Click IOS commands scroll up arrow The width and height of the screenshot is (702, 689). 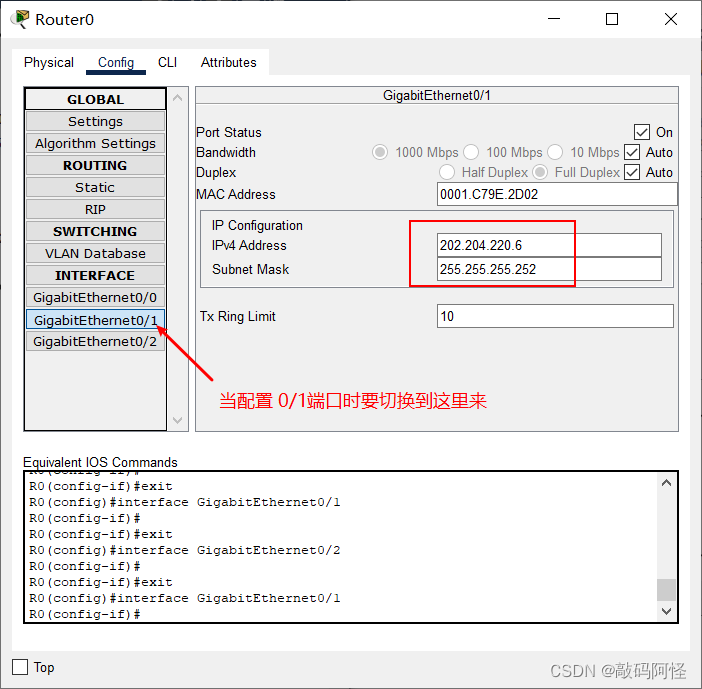[666, 483]
